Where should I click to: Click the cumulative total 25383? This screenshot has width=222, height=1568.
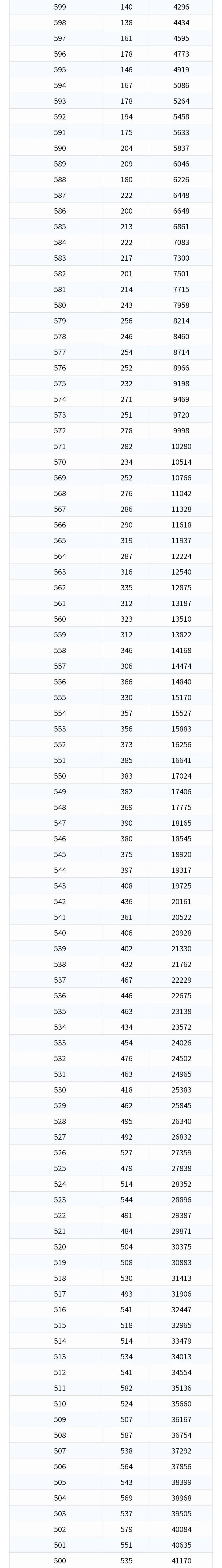[x=181, y=1090]
